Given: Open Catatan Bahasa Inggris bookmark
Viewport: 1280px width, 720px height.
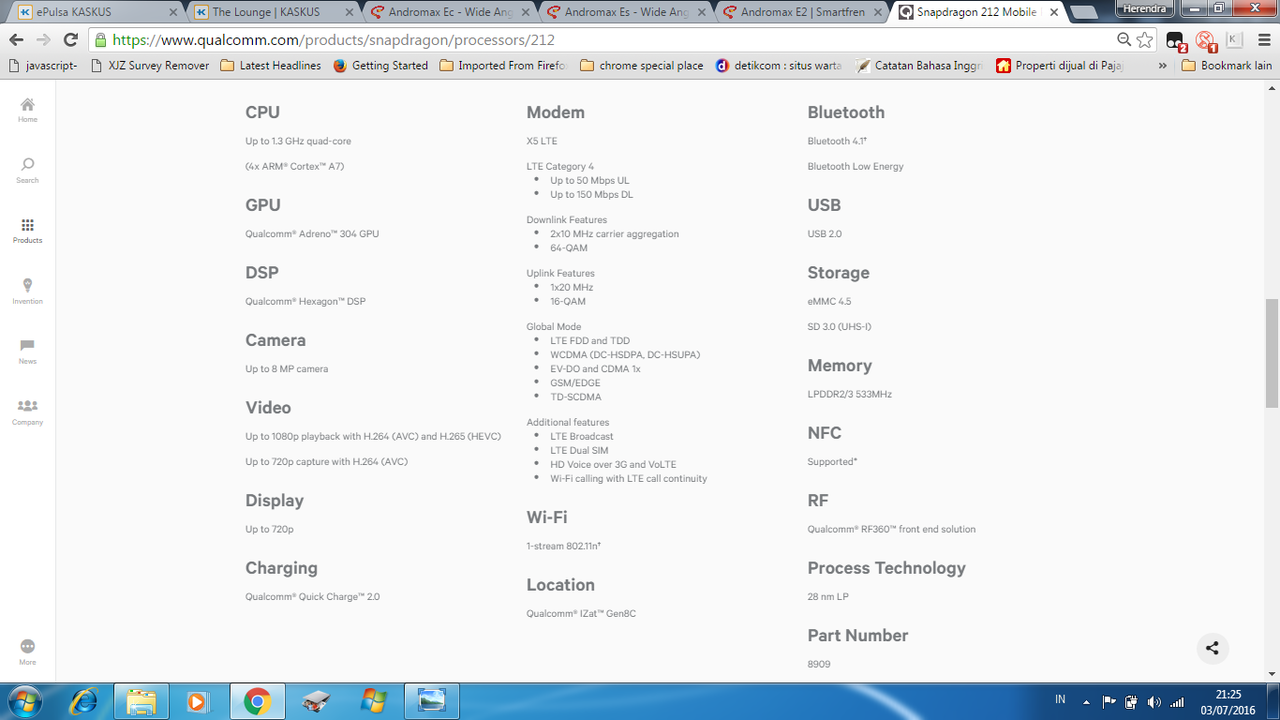Looking at the screenshot, I should (919, 66).
